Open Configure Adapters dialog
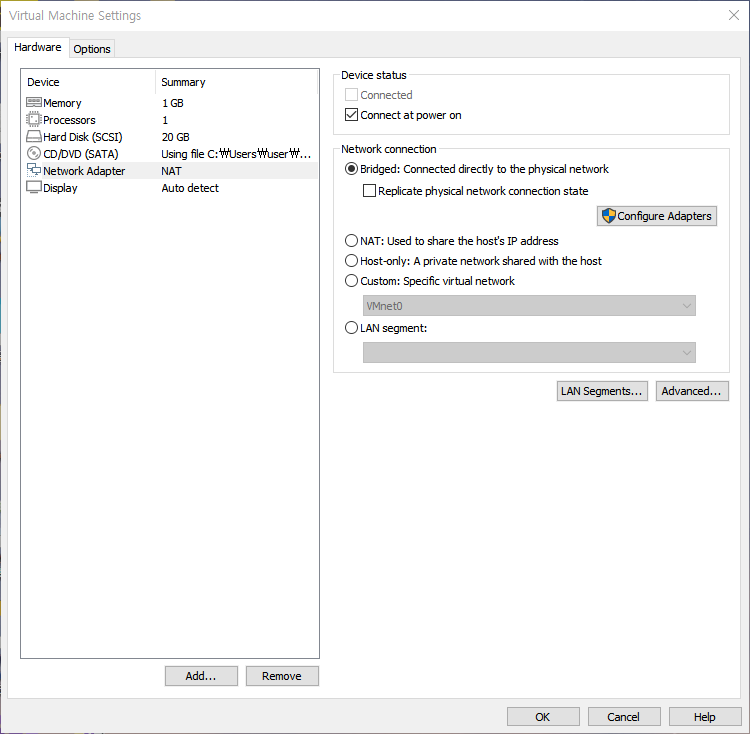750x734 pixels. click(657, 216)
